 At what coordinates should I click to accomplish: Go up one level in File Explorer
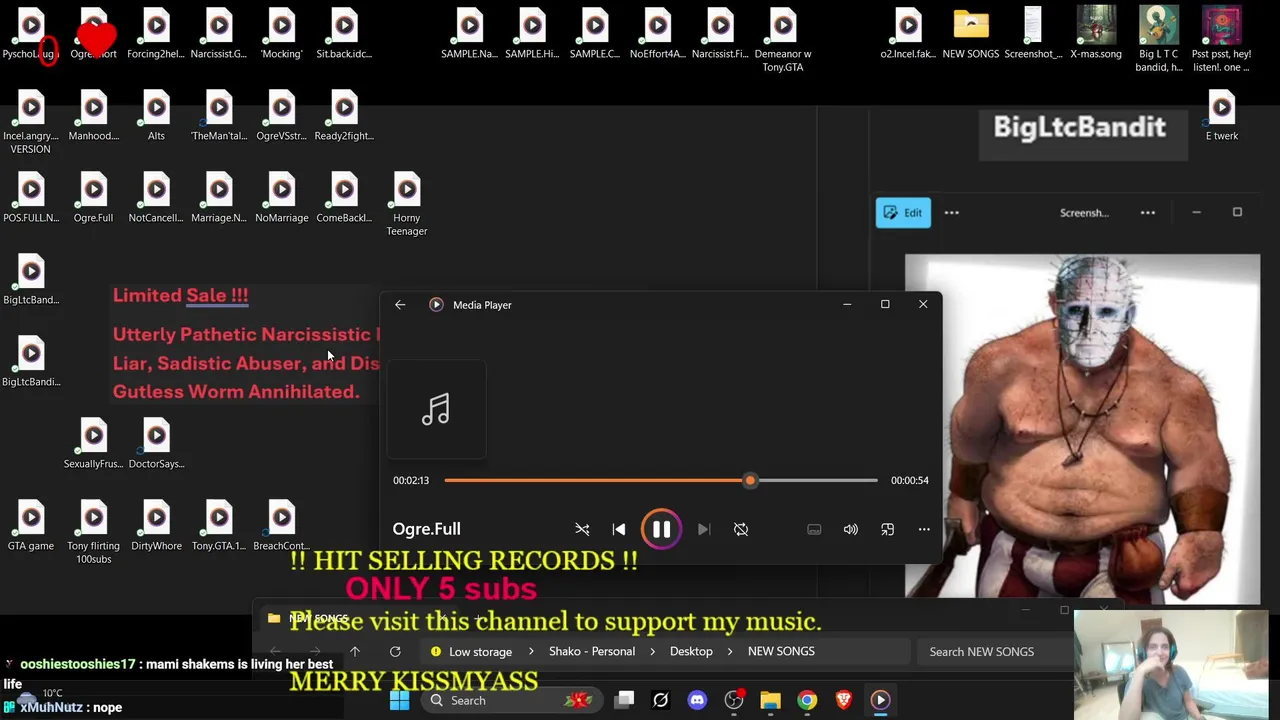[355, 652]
